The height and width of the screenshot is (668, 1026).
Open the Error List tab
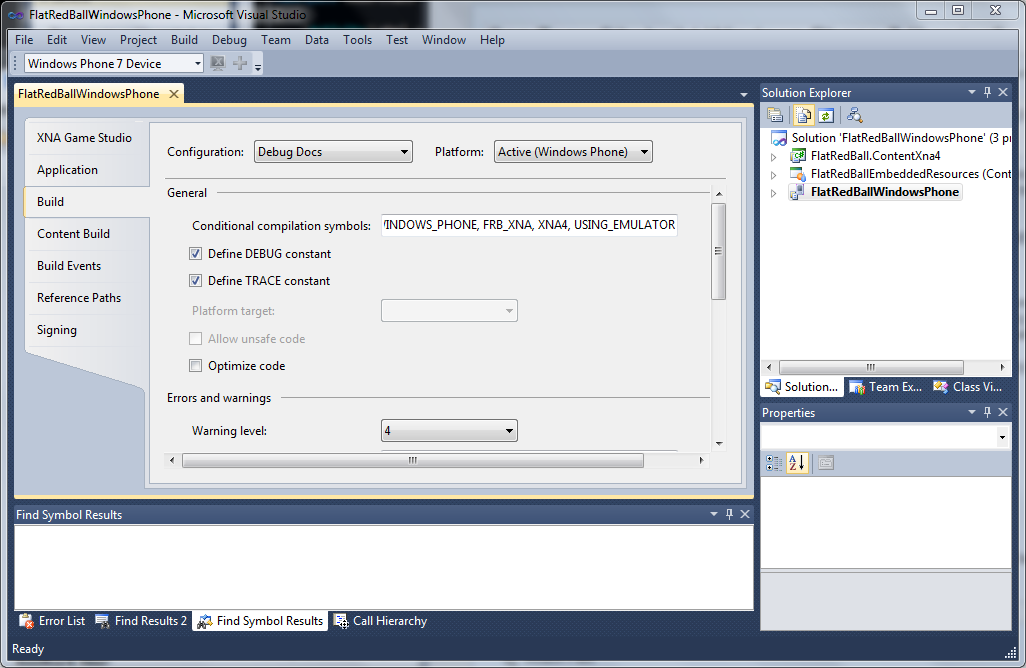click(x=52, y=621)
